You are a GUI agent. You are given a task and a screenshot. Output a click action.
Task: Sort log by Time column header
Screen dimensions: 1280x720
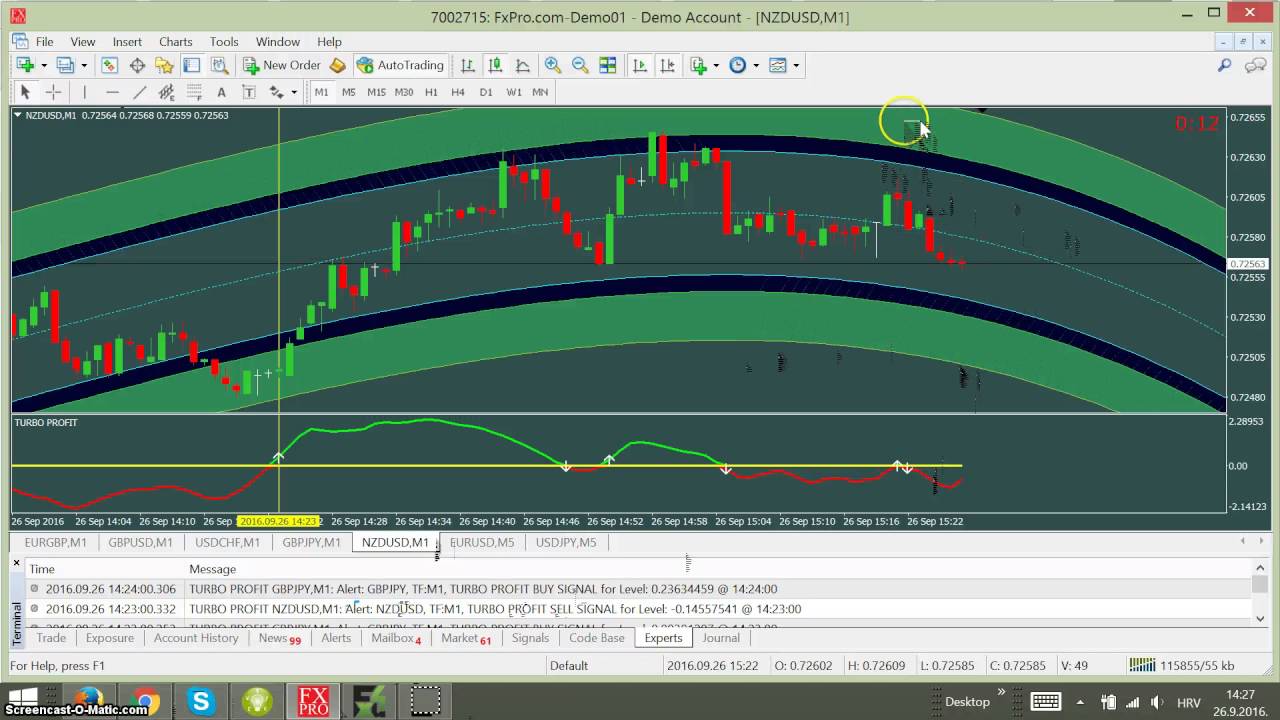pyautogui.click(x=42, y=569)
